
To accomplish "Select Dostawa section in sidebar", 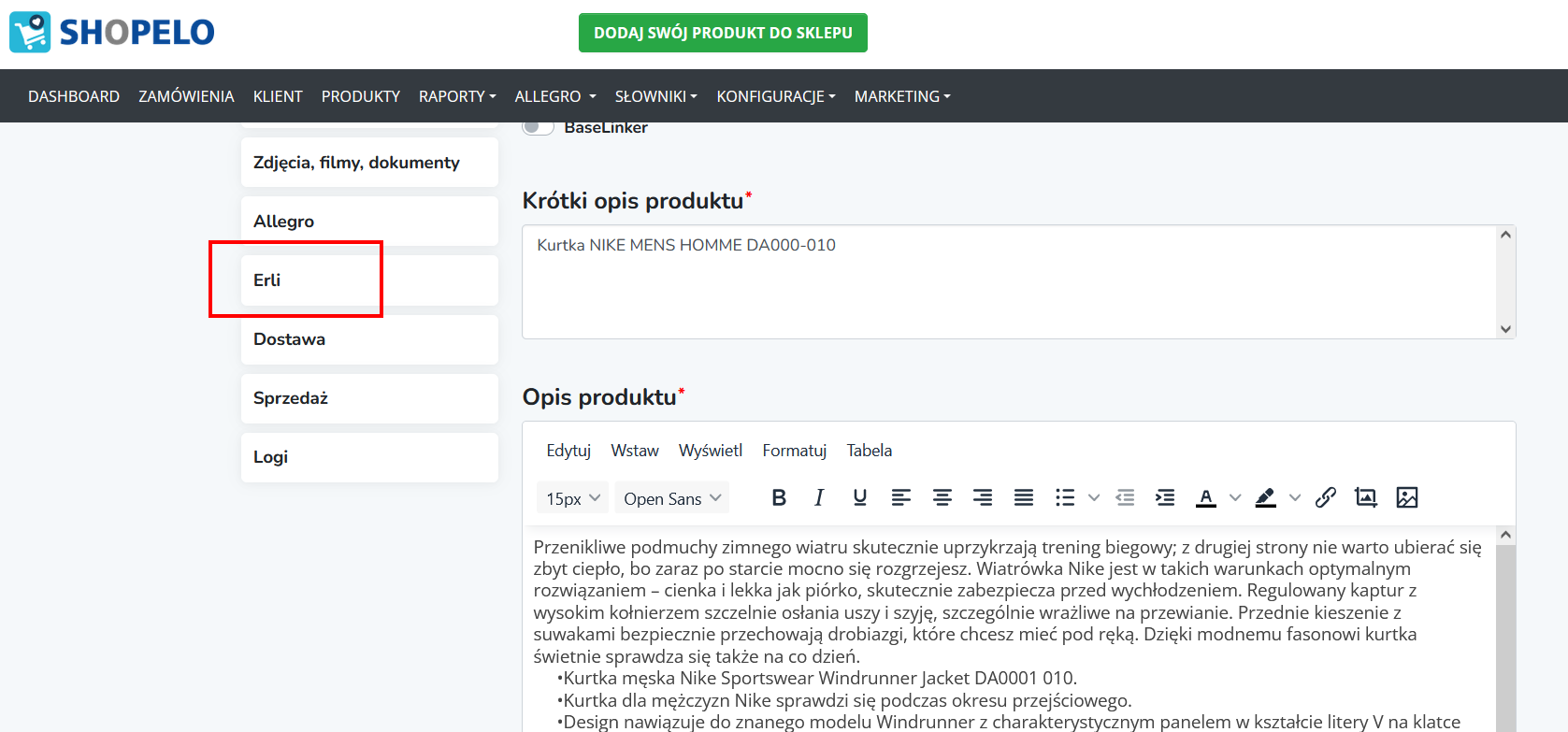I will [369, 339].
